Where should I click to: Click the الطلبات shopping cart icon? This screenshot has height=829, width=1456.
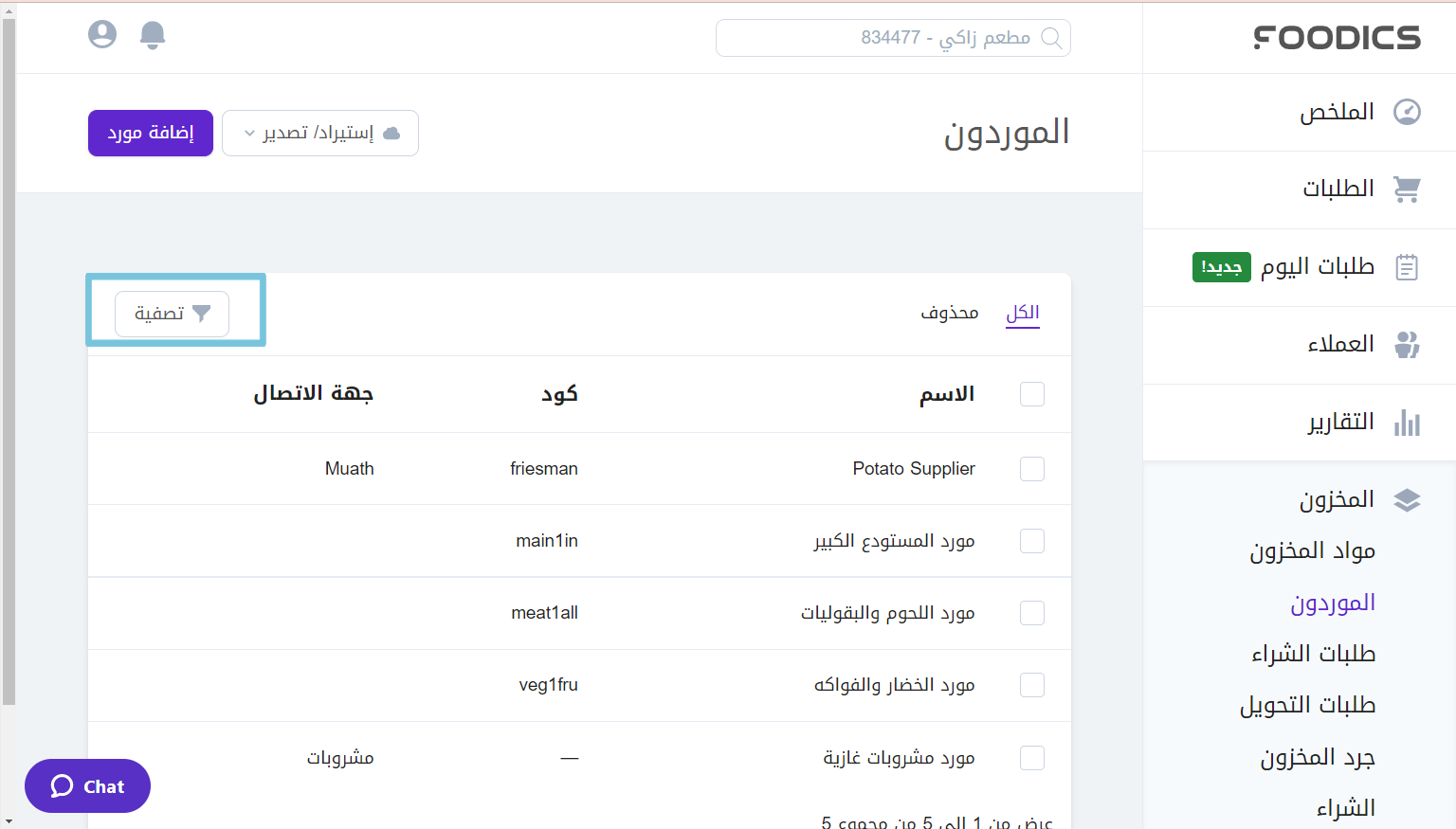coord(1407,189)
